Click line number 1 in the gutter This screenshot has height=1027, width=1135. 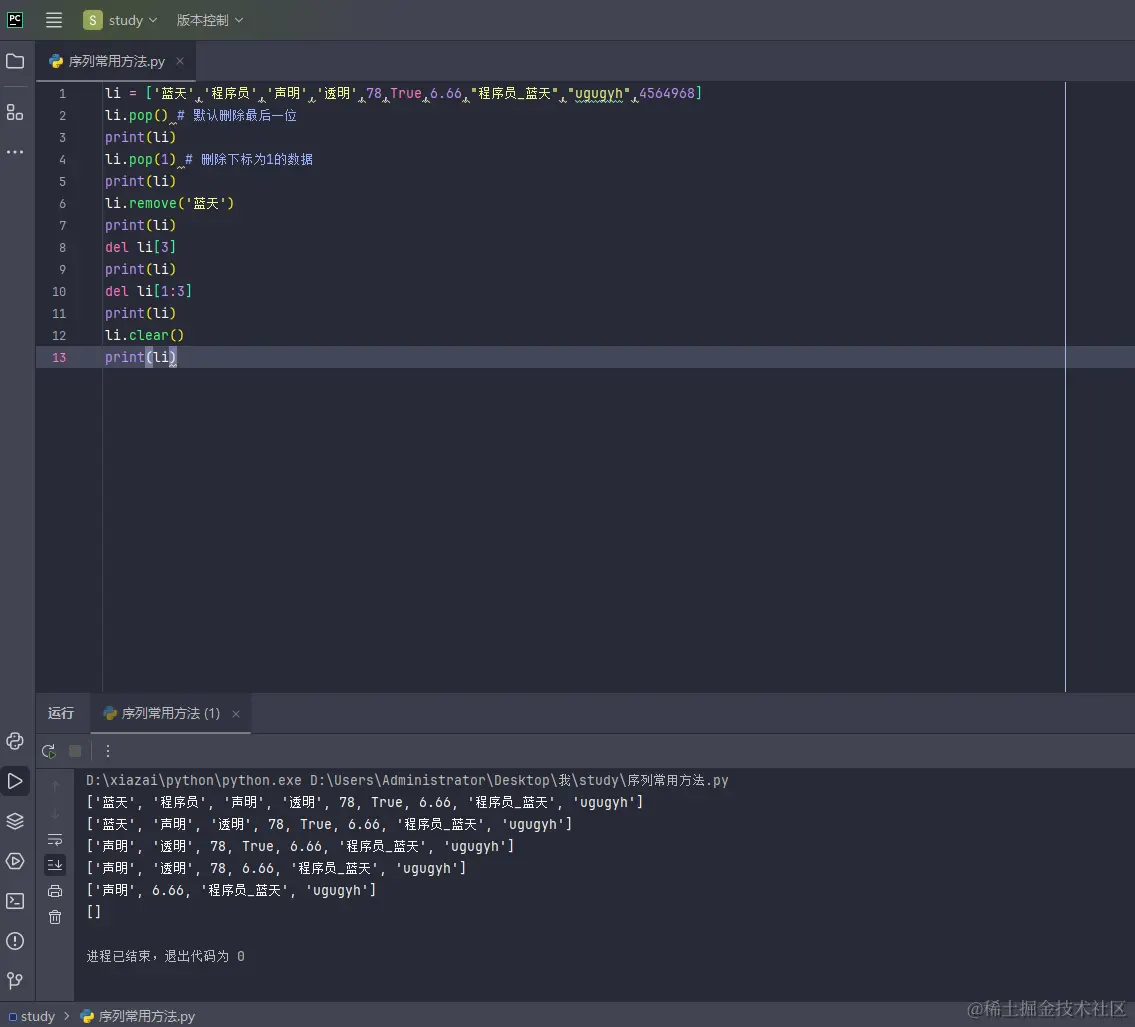(62, 93)
